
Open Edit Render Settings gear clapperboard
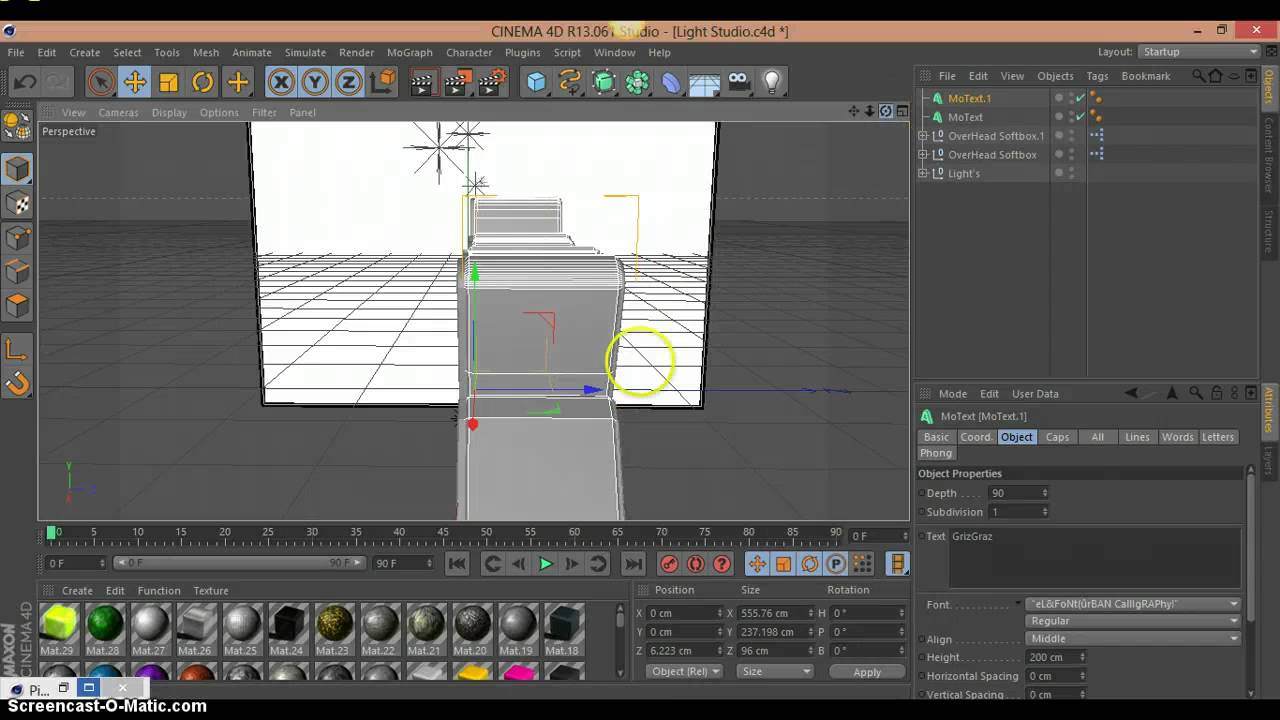(x=491, y=82)
